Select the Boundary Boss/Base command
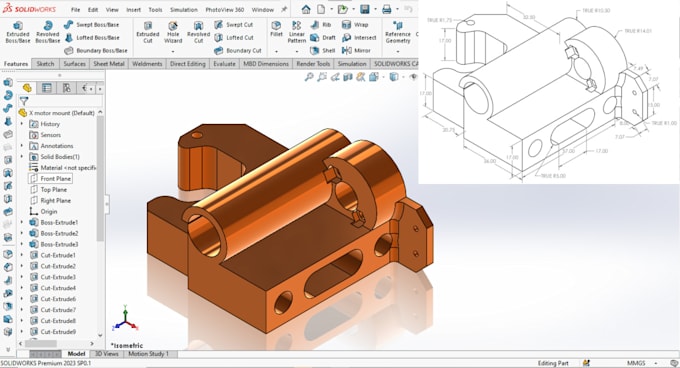 click(96, 51)
